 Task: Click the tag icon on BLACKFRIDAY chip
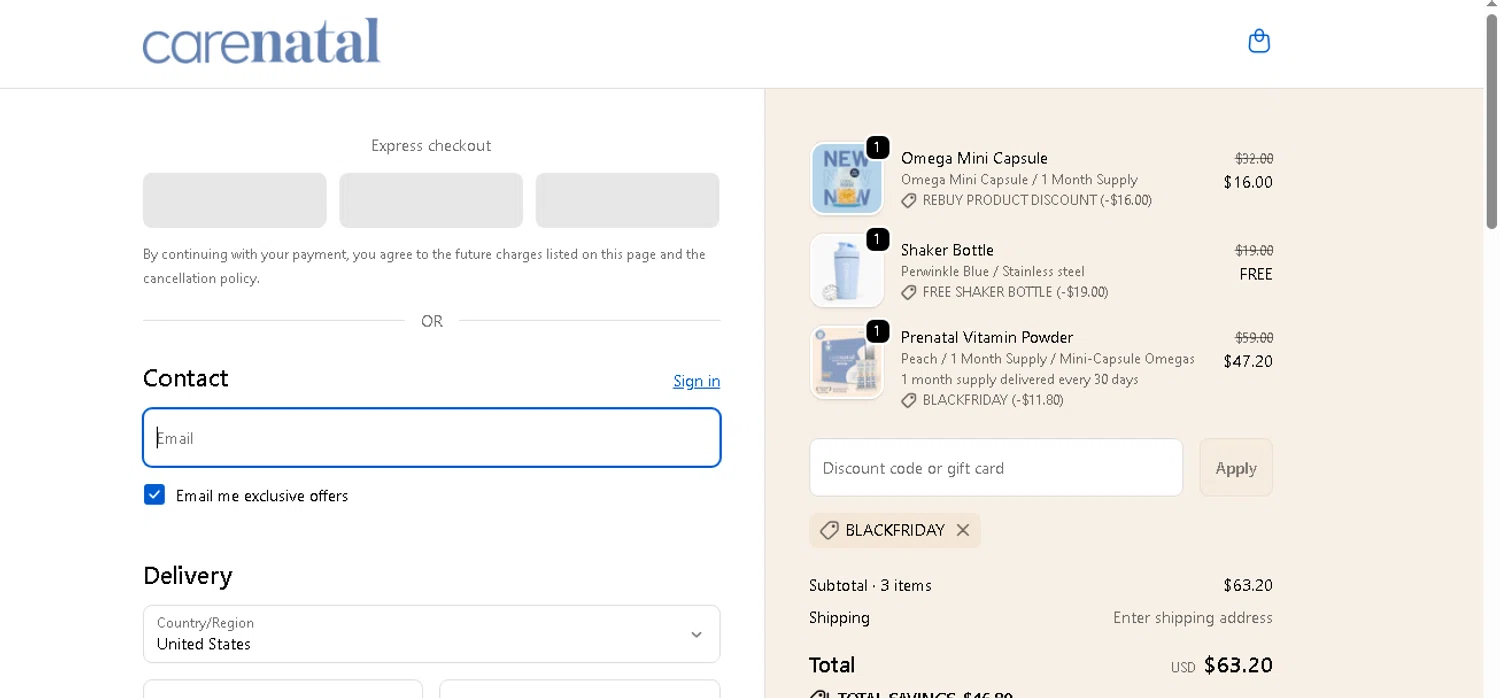point(829,530)
